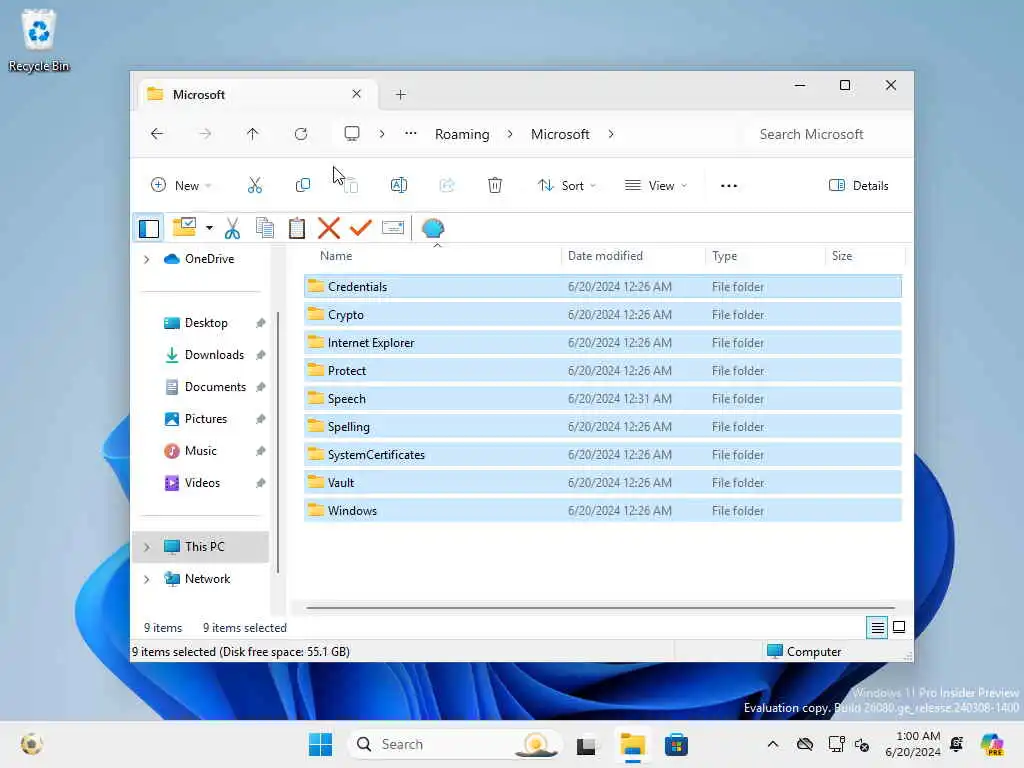This screenshot has width=1024, height=768.
Task: Click the Copy icon in command bar
Action: [302, 185]
